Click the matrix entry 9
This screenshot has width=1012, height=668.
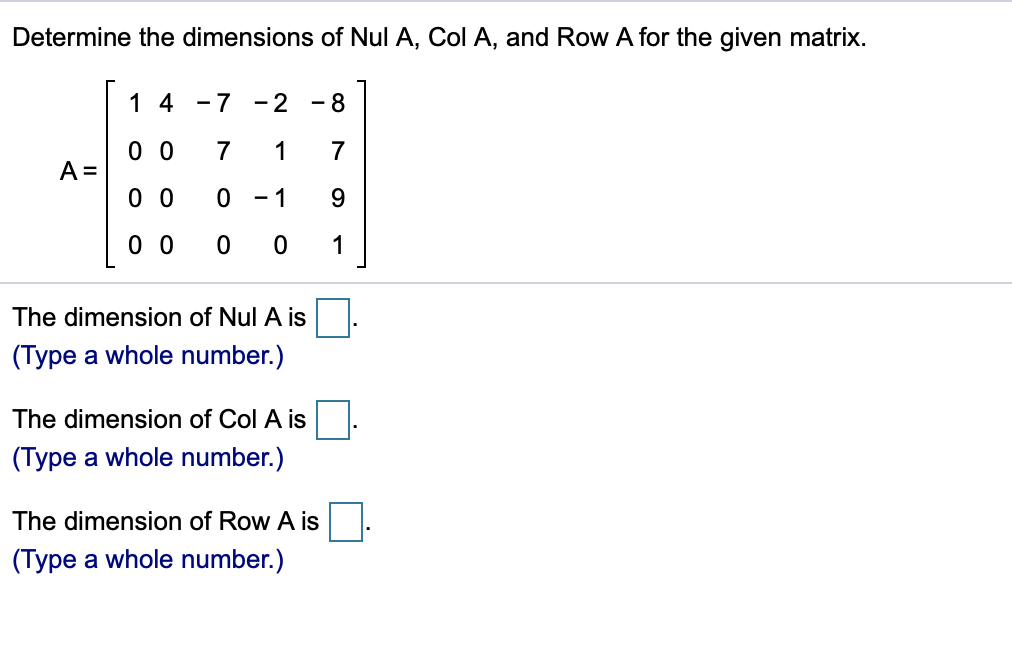[x=338, y=197]
